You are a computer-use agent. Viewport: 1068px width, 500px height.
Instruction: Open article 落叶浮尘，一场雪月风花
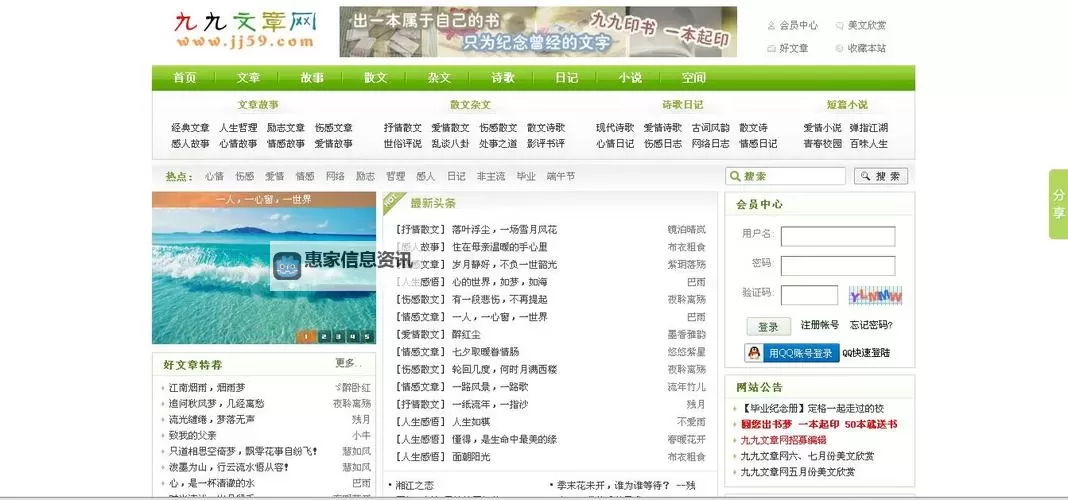tap(505, 230)
